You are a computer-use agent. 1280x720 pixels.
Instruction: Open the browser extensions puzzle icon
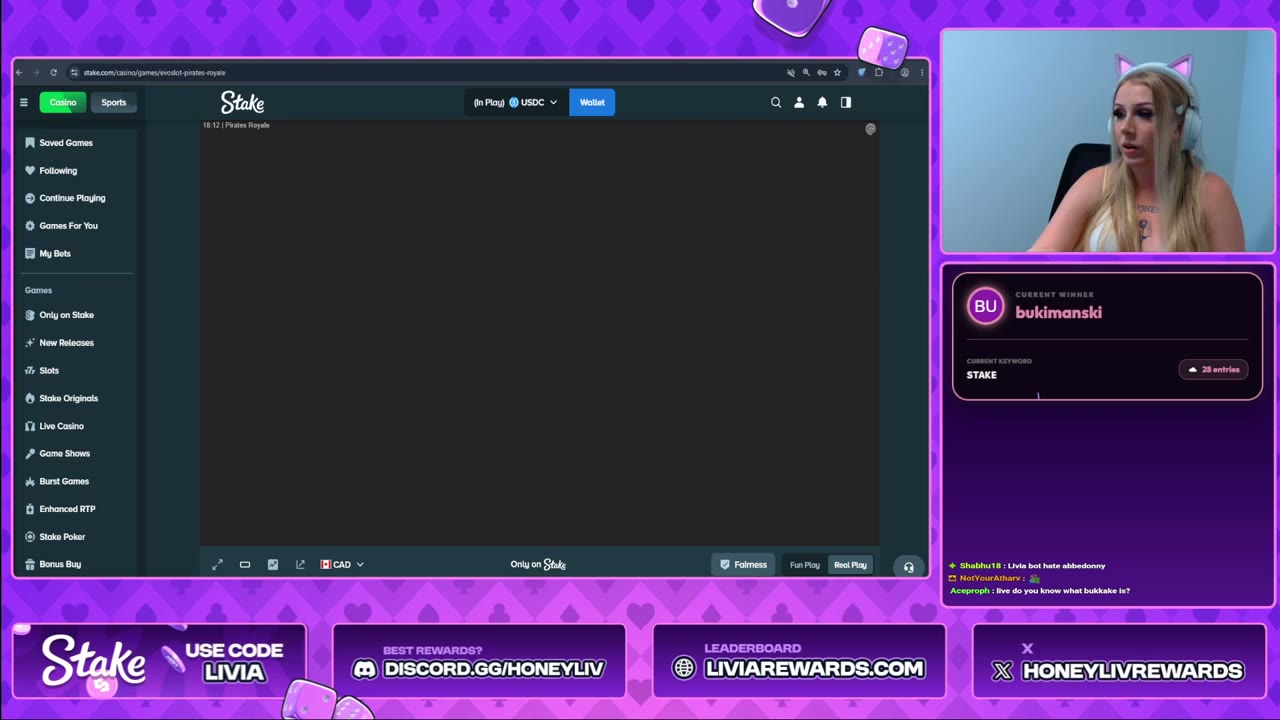(879, 72)
